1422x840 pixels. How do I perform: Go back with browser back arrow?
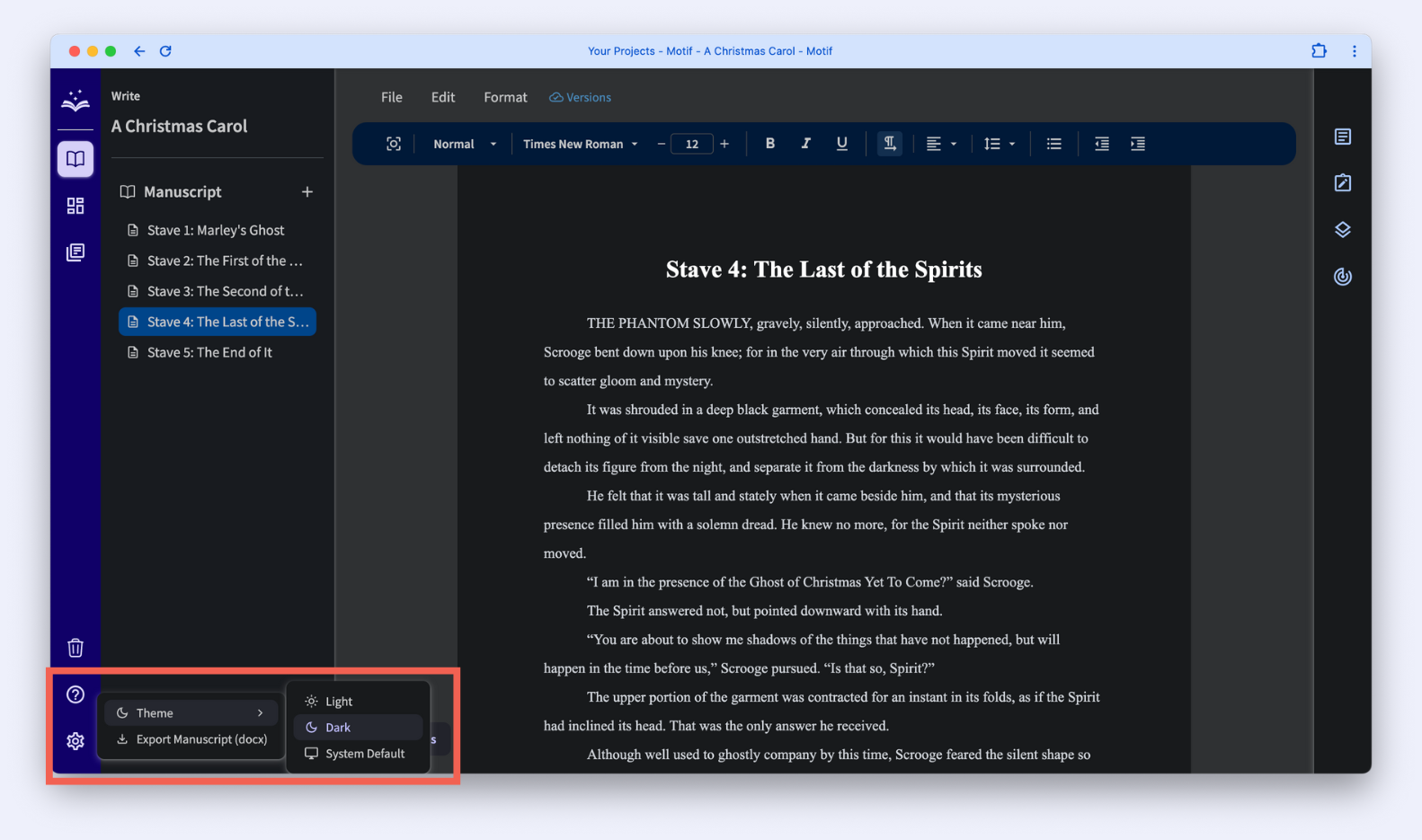click(139, 51)
